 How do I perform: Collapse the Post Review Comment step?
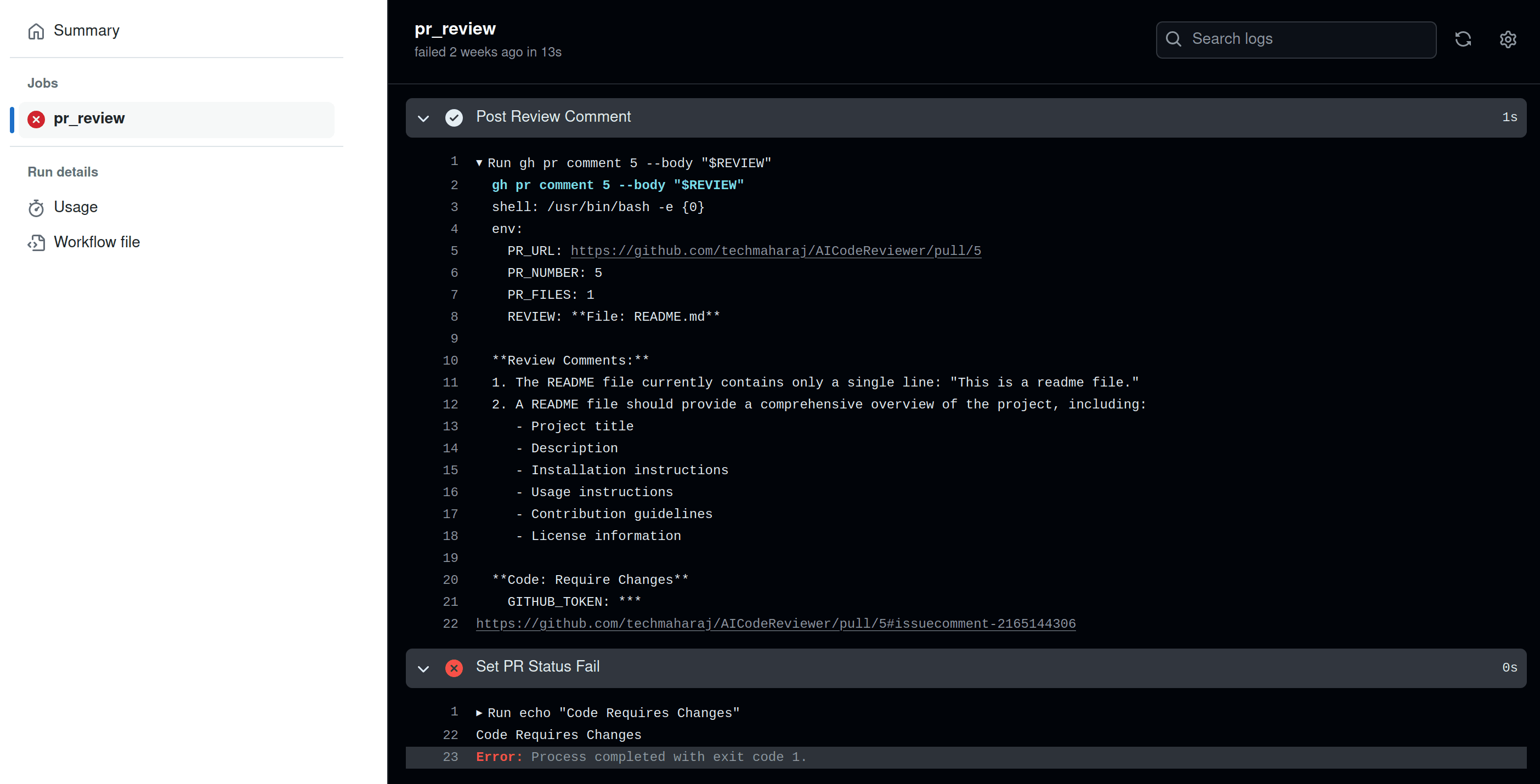[423, 118]
